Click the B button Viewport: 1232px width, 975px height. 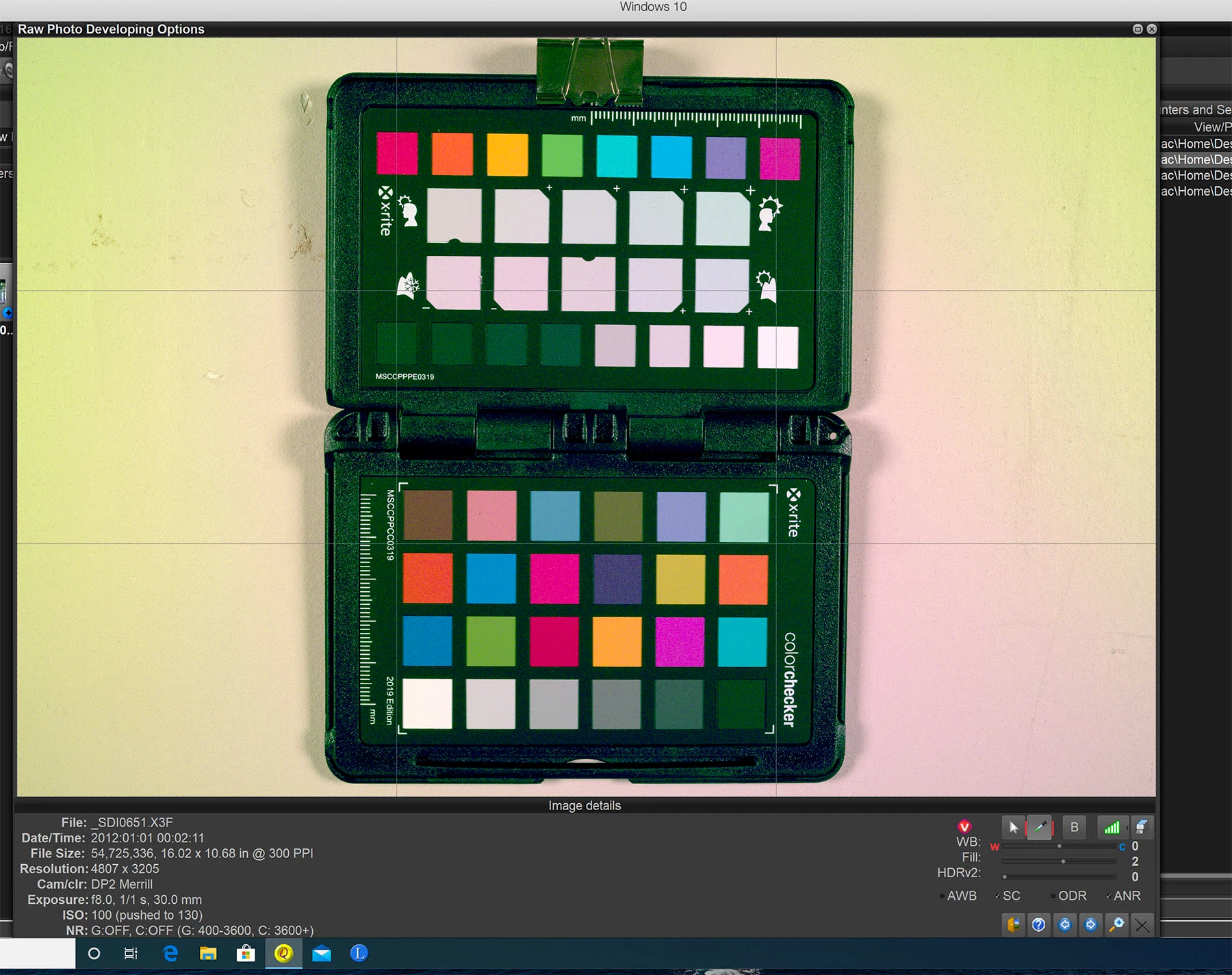(x=1075, y=827)
